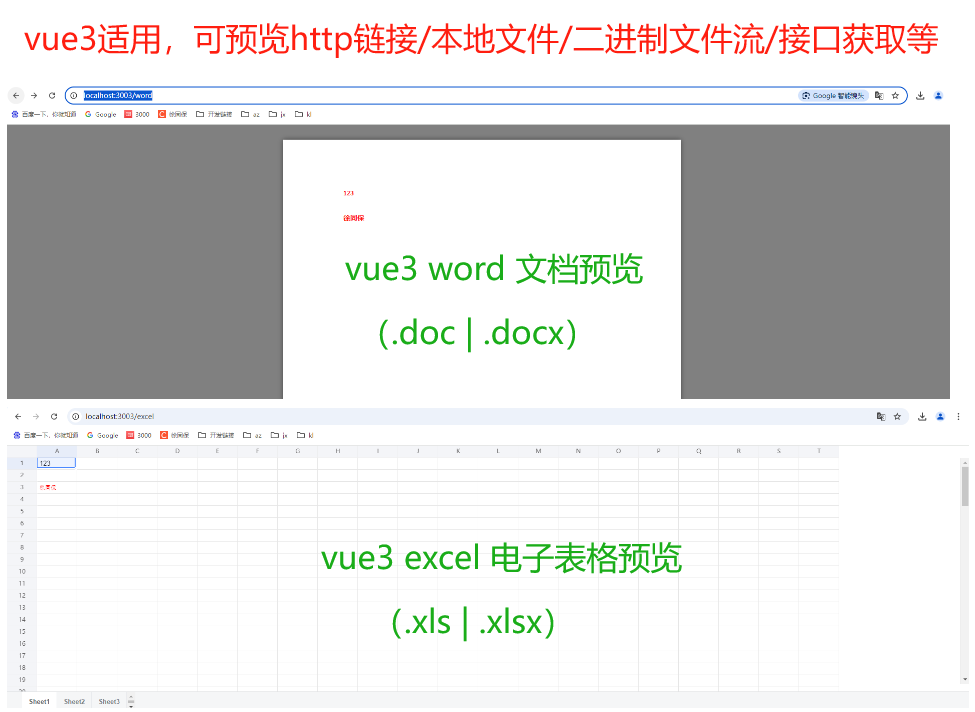
Task: Click the translate icon in bottom browser toolbar
Action: click(x=881, y=416)
